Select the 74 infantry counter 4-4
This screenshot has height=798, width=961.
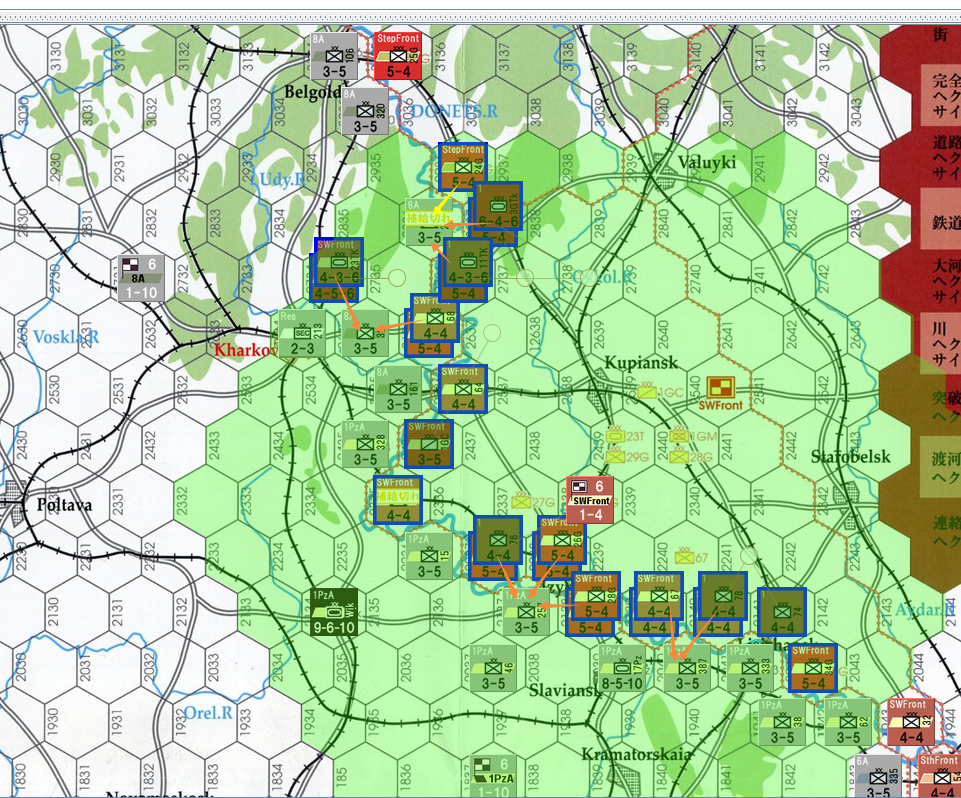point(782,612)
